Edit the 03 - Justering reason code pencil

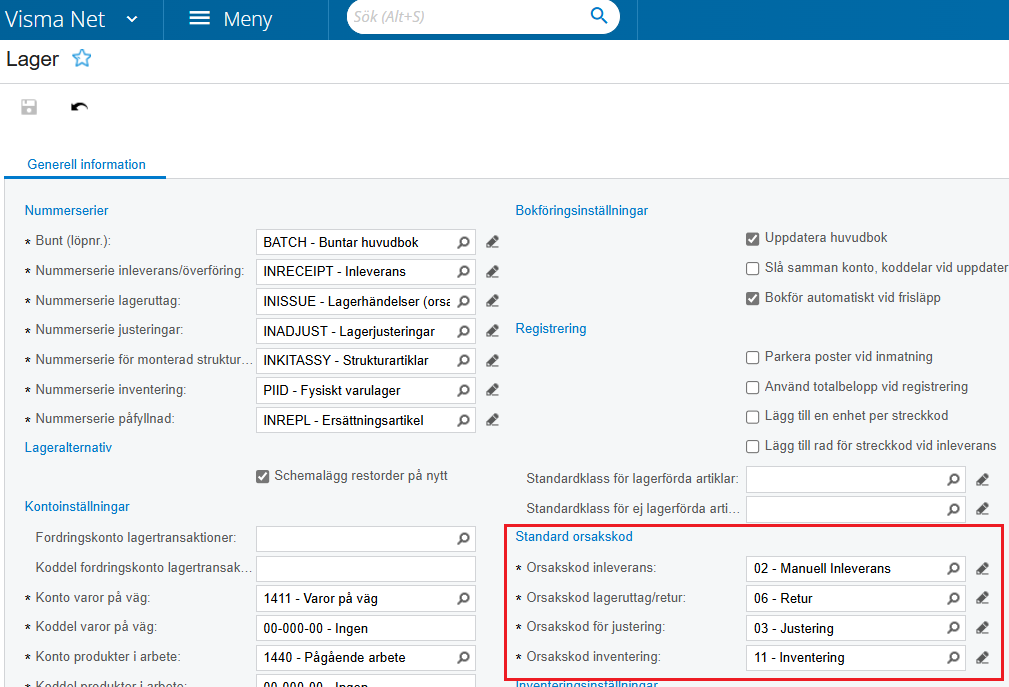point(982,628)
